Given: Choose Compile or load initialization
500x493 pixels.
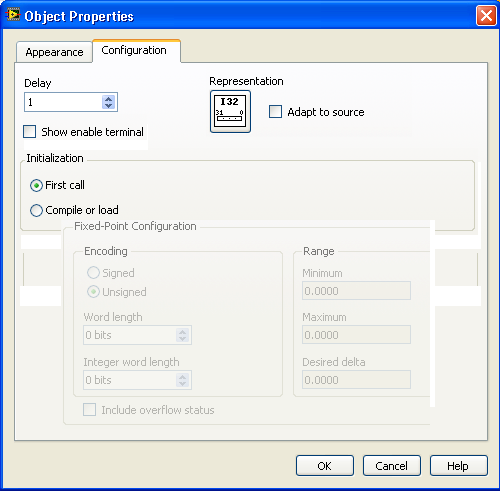Looking at the screenshot, I should pyautogui.click(x=36, y=210).
